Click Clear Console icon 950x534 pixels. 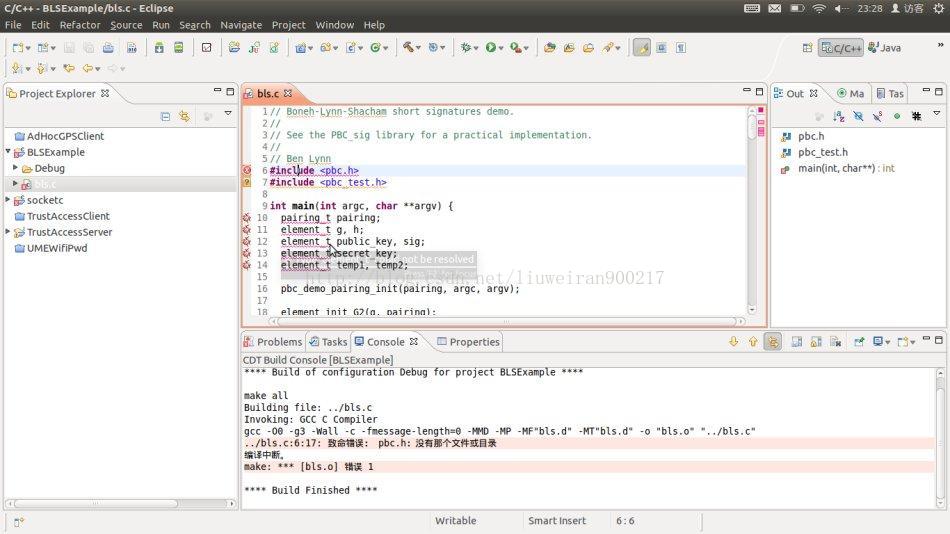coord(836,342)
